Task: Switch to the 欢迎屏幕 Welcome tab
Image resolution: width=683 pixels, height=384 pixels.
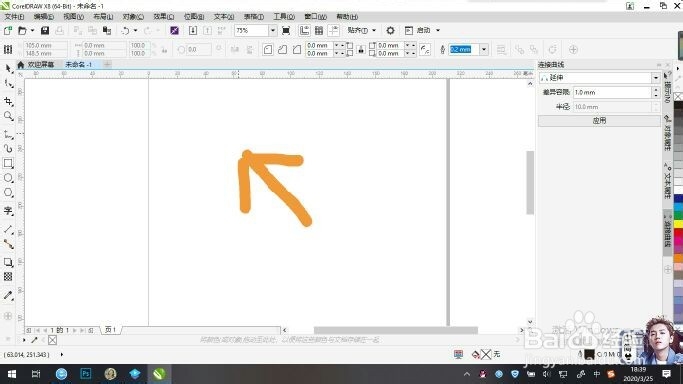Action: tap(41, 64)
